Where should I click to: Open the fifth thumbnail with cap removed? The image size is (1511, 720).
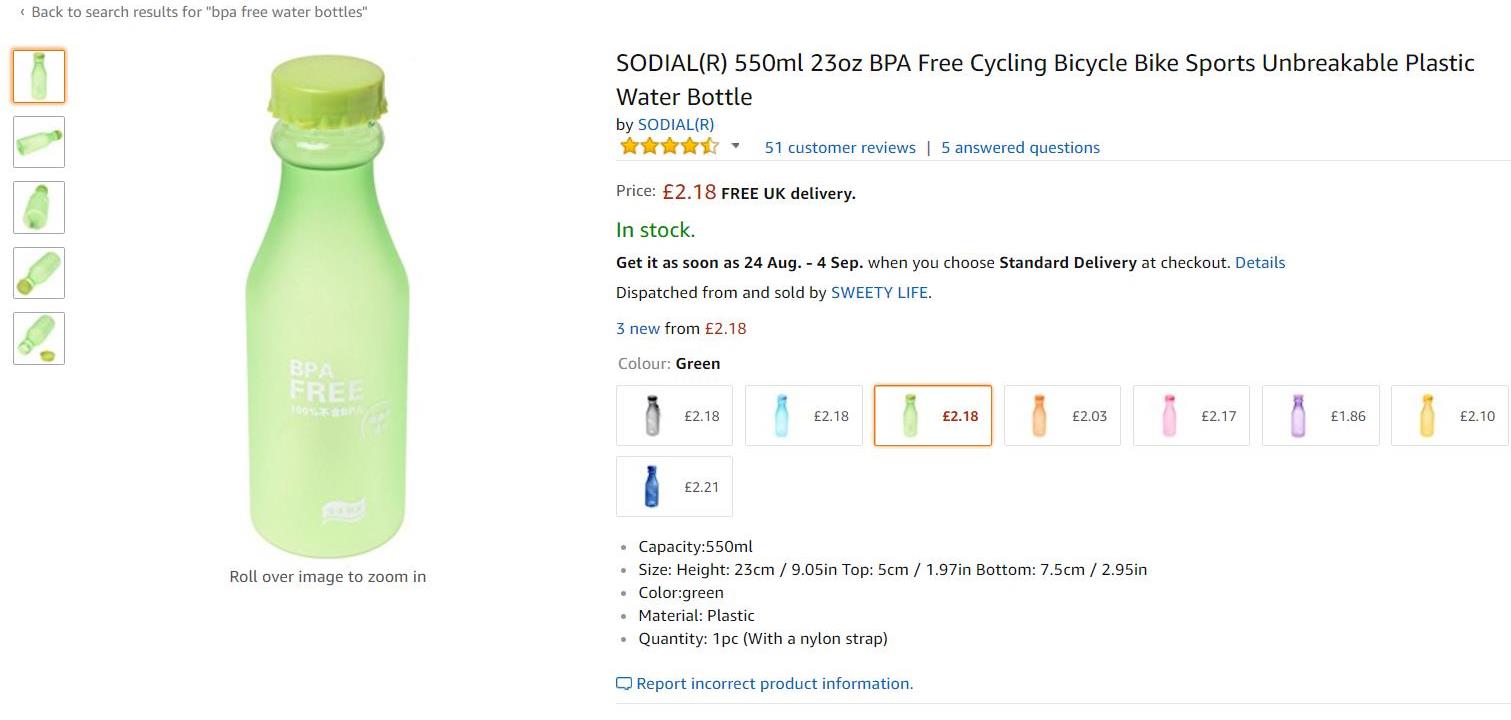tap(39, 338)
